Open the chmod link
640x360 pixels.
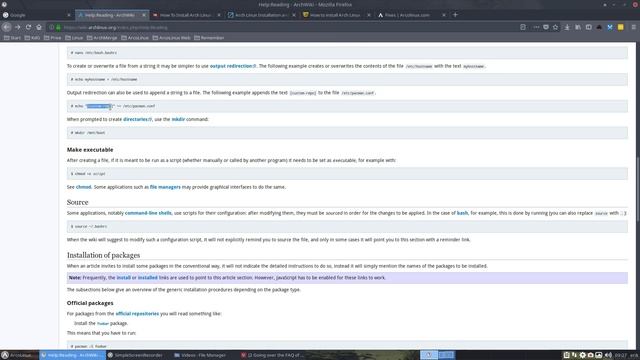[83, 187]
